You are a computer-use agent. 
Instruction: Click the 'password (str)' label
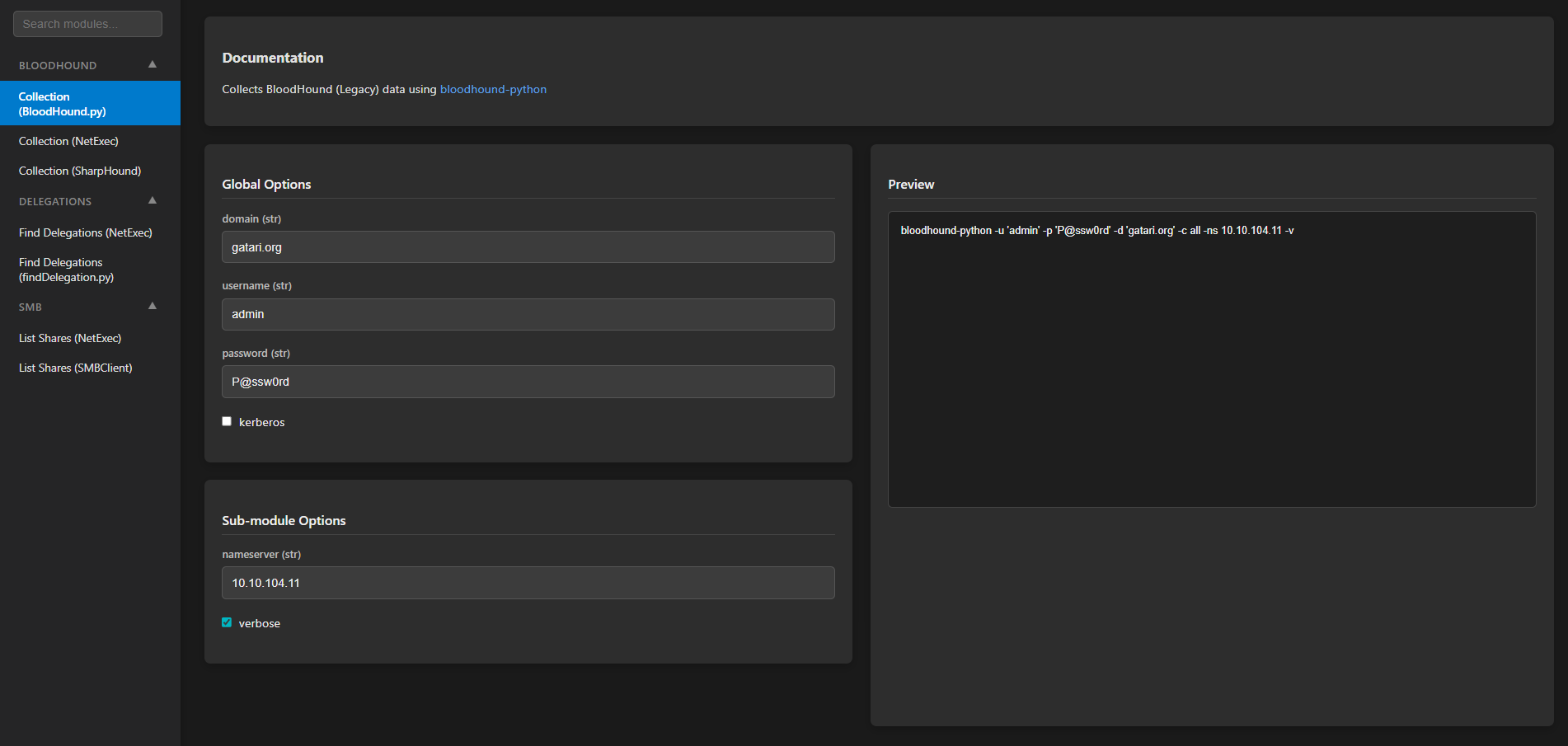(x=256, y=353)
